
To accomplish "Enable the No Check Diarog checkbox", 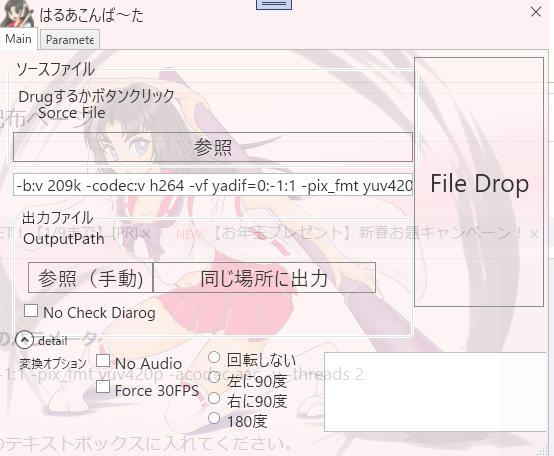I will (31, 311).
